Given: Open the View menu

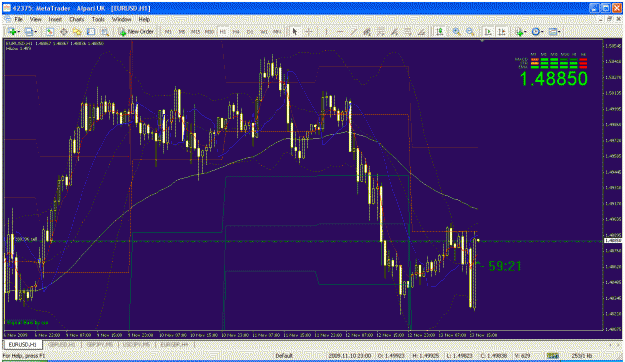Looking at the screenshot, I should pyautogui.click(x=35, y=19).
